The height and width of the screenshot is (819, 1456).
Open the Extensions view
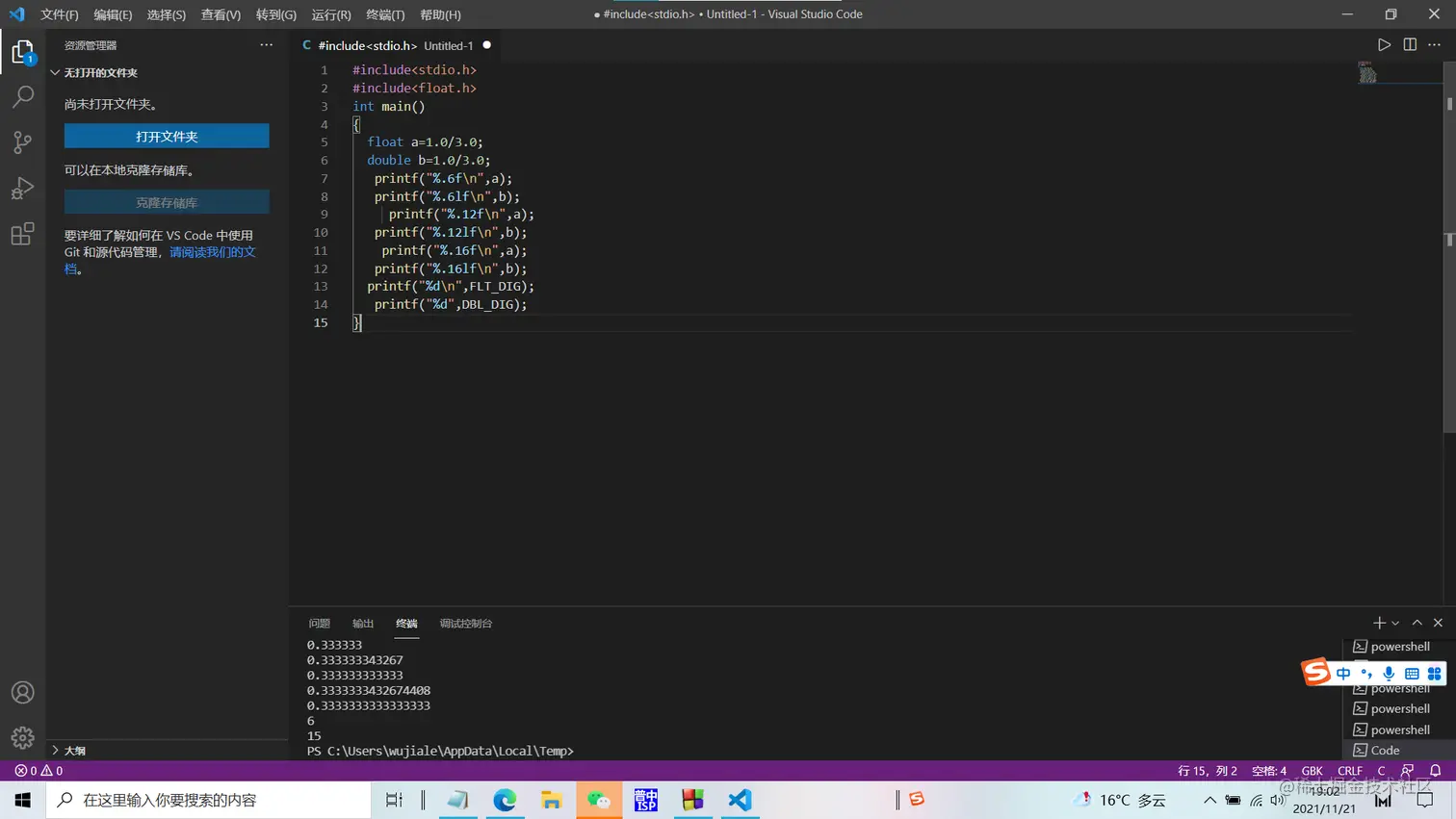[22, 234]
